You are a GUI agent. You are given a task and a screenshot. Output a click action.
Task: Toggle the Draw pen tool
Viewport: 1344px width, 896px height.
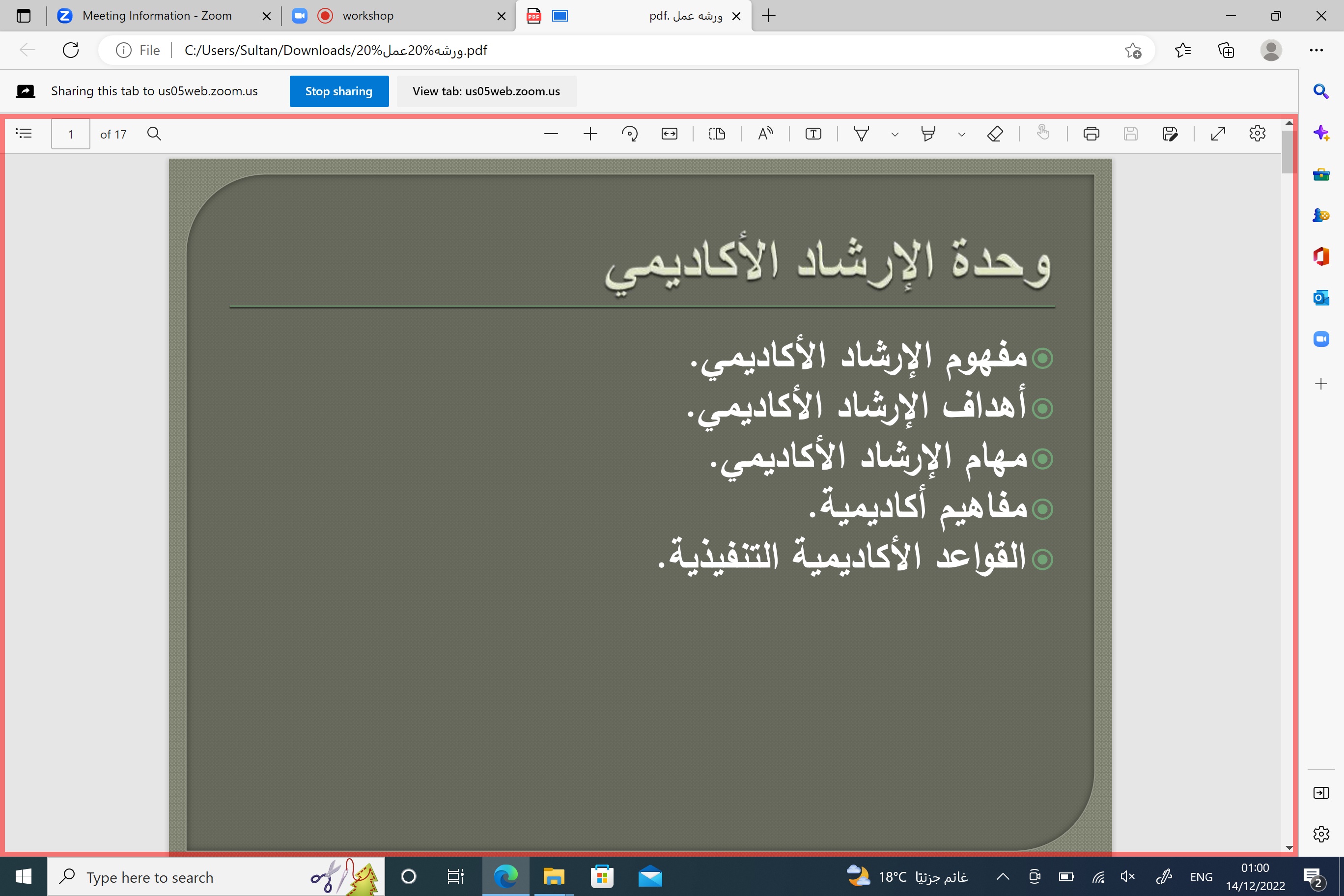pos(861,134)
